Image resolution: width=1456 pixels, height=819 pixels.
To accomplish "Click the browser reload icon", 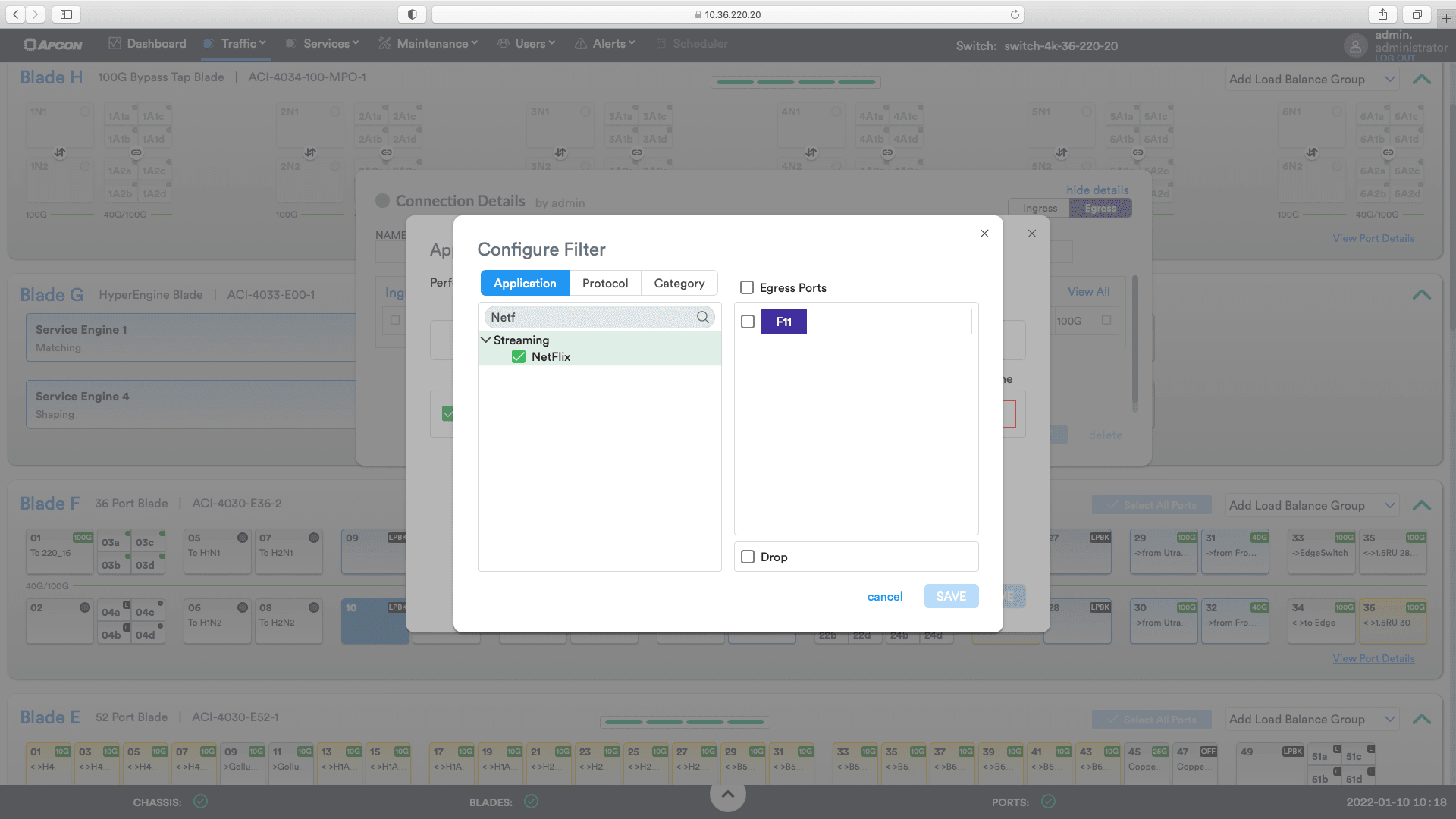I will click(x=1015, y=14).
